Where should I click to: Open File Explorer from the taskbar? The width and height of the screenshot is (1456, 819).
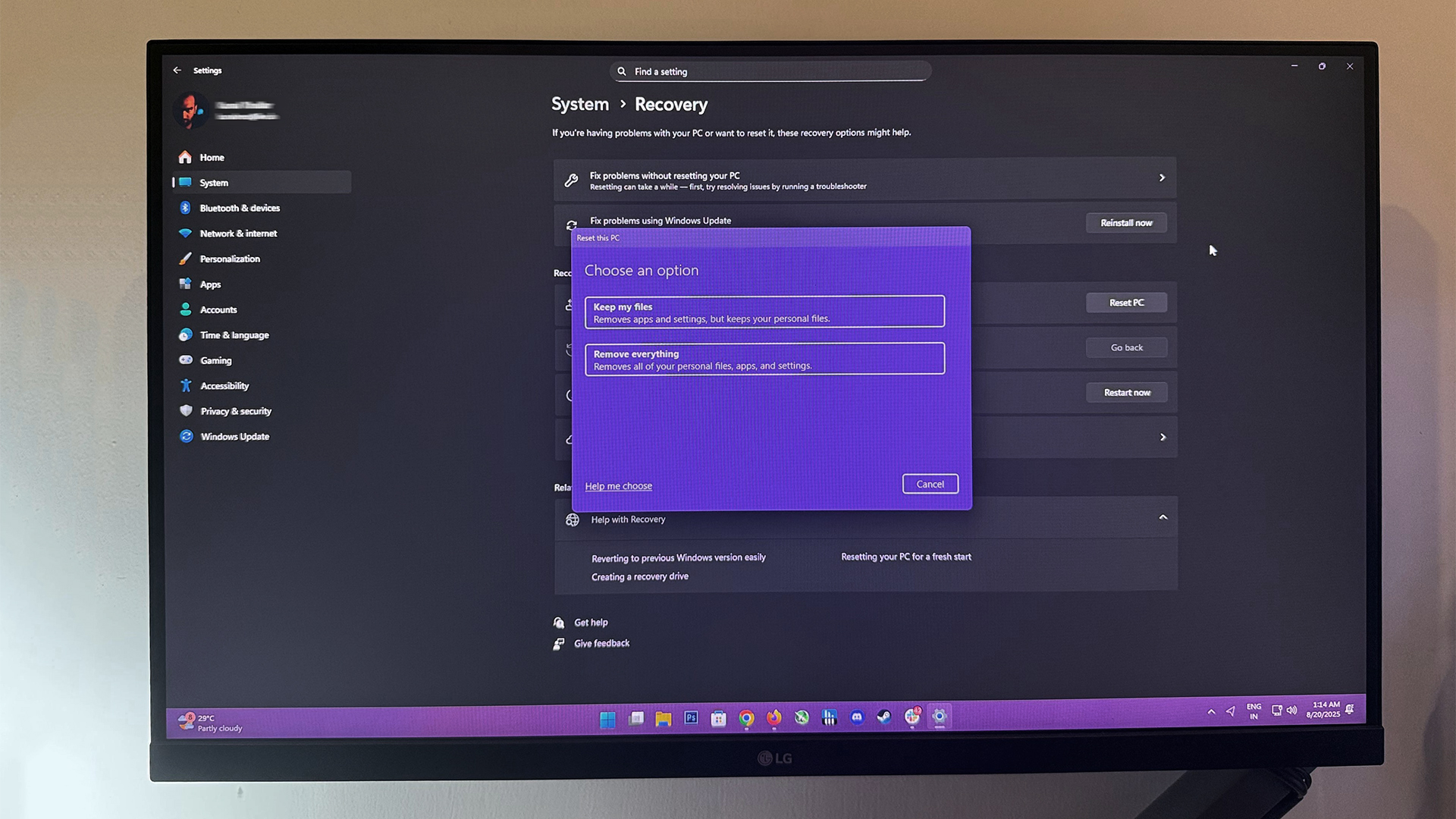(664, 718)
